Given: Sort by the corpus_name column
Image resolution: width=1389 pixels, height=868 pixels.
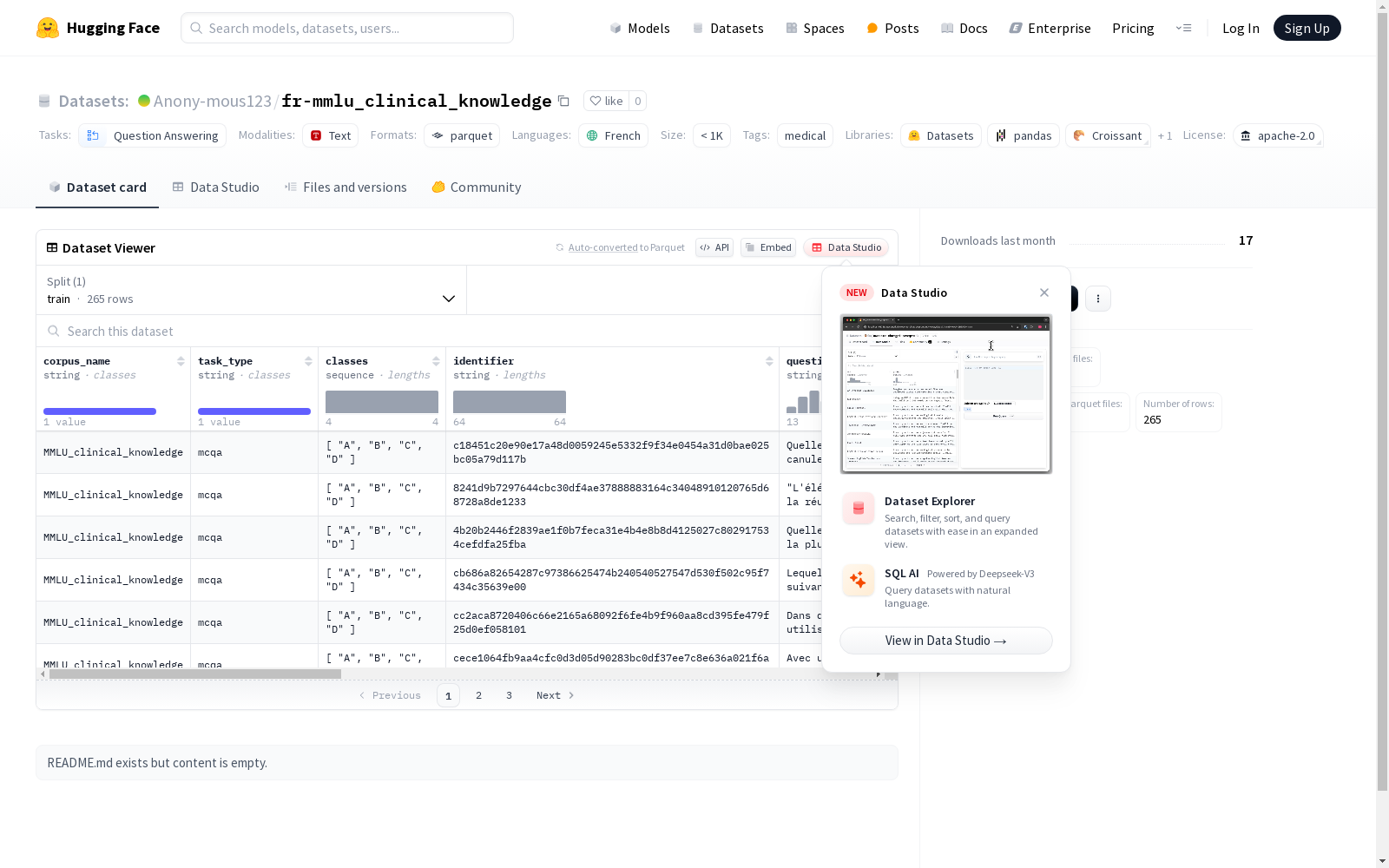Looking at the screenshot, I should pos(181,361).
